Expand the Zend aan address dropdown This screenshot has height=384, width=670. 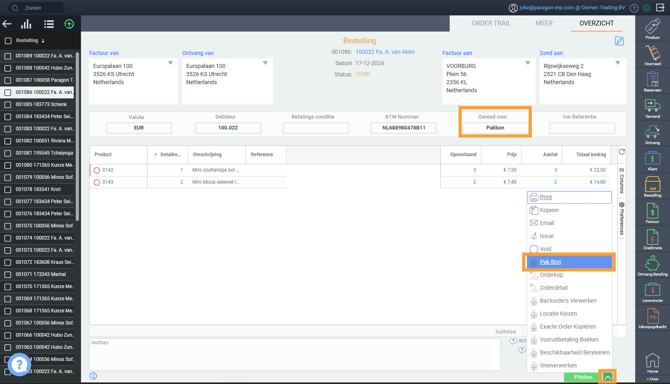(x=617, y=63)
